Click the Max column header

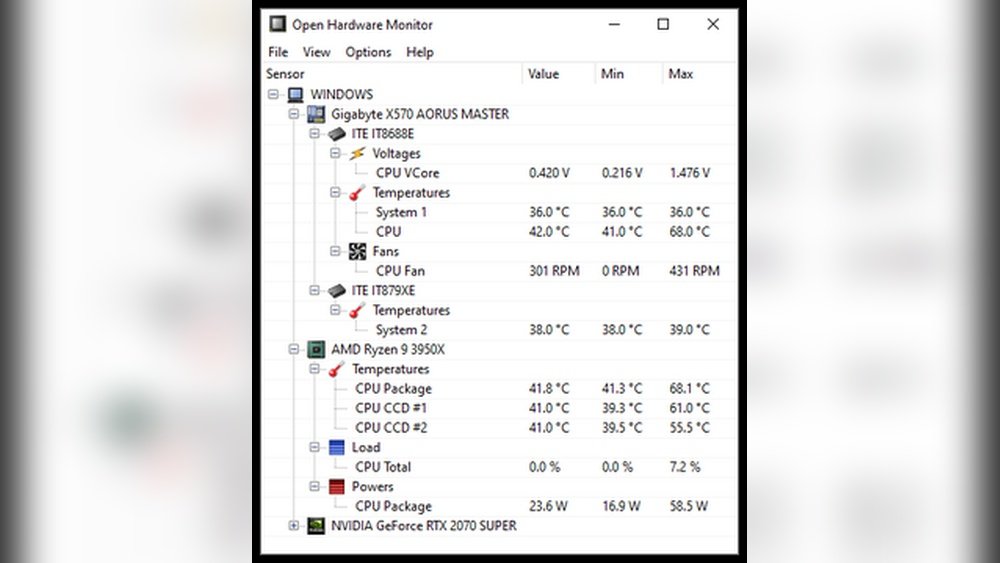tap(680, 74)
